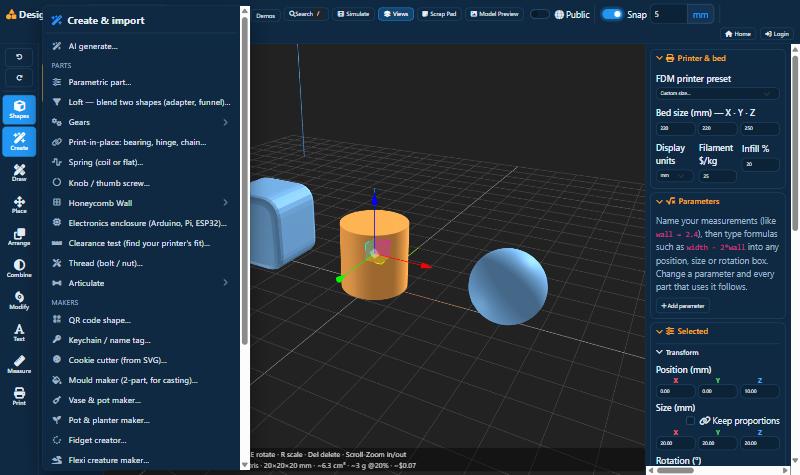Click the Filament $/kg input field

point(717,176)
